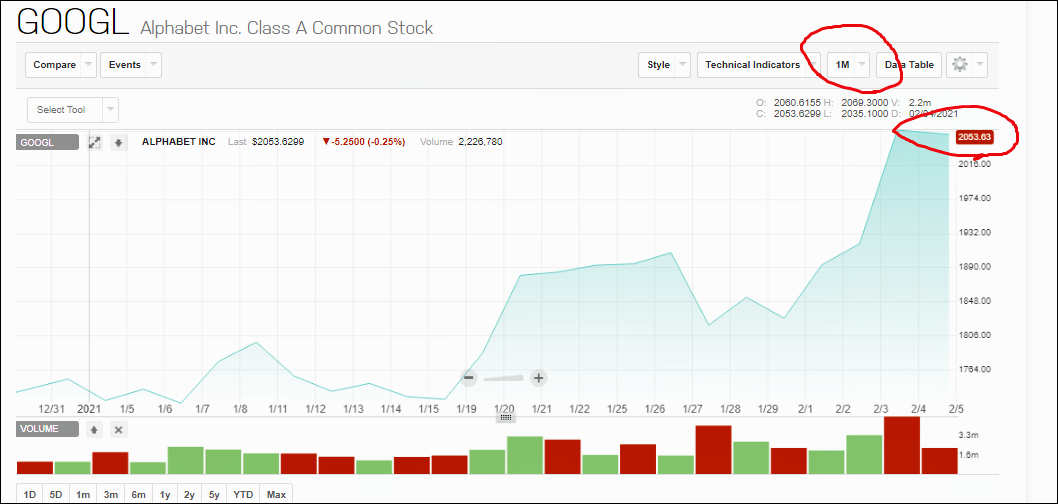Click the 1/20 date on the axis

[x=505, y=409]
